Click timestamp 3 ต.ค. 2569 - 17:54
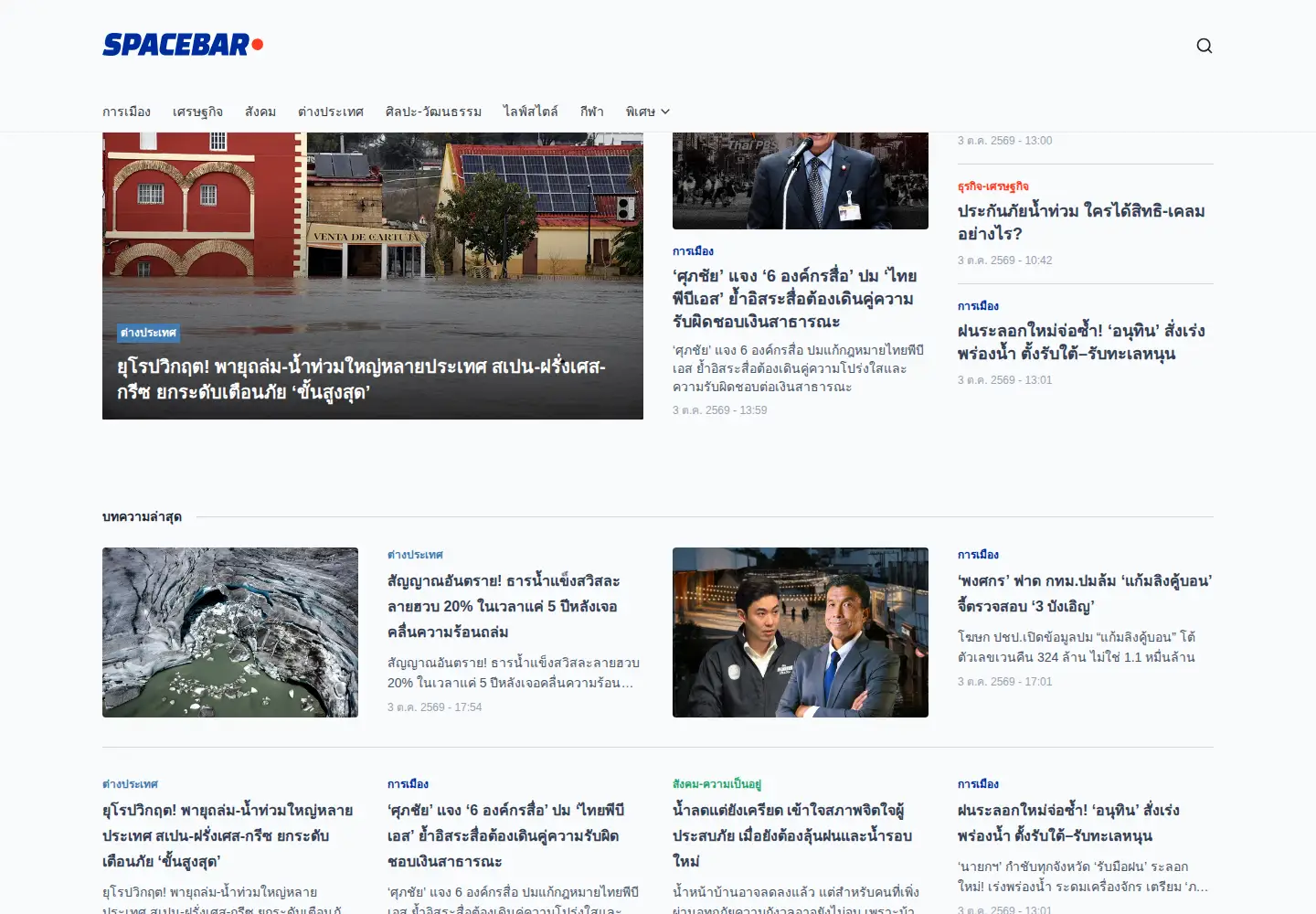The height and width of the screenshot is (914, 1316). (x=435, y=707)
